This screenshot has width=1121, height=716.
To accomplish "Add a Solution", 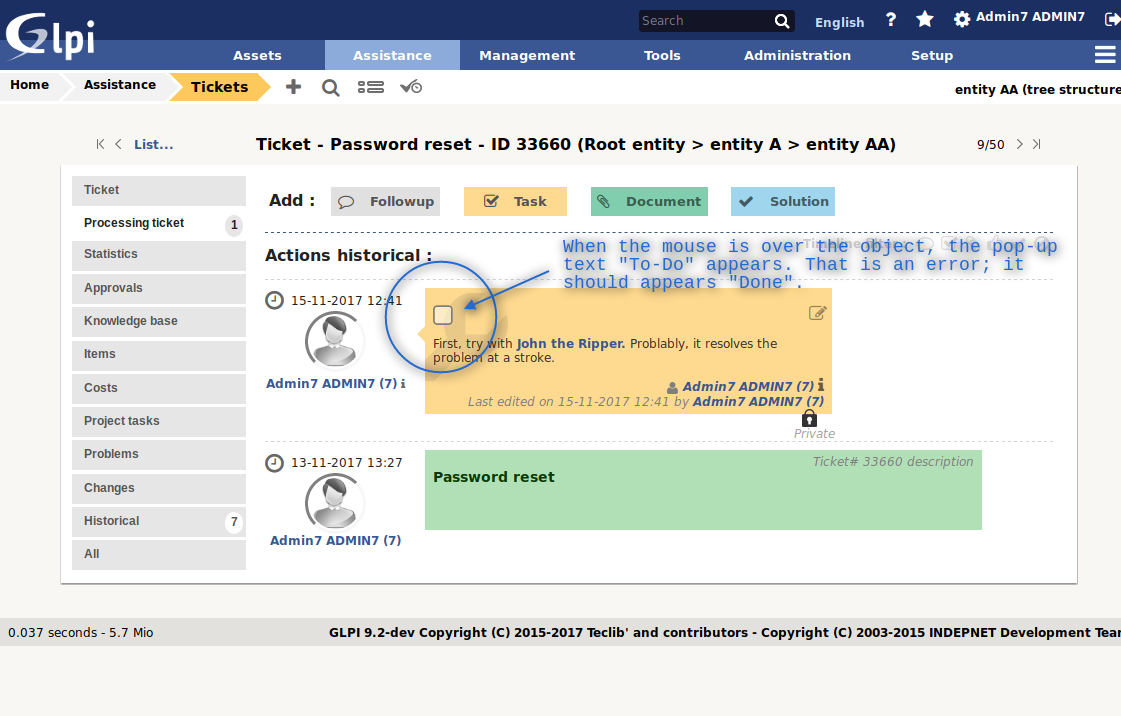I will pos(783,202).
